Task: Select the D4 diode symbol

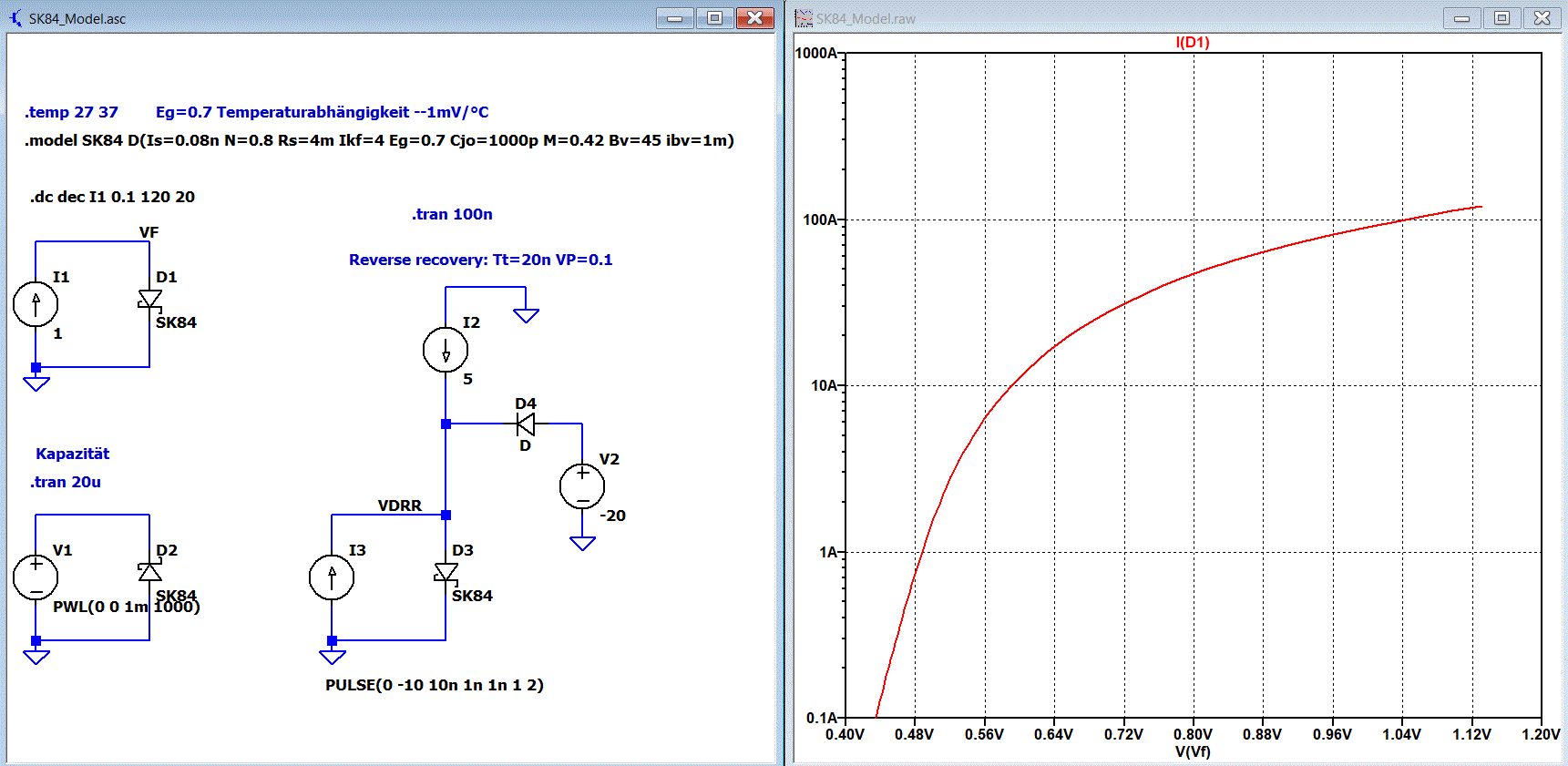Action: tap(526, 424)
